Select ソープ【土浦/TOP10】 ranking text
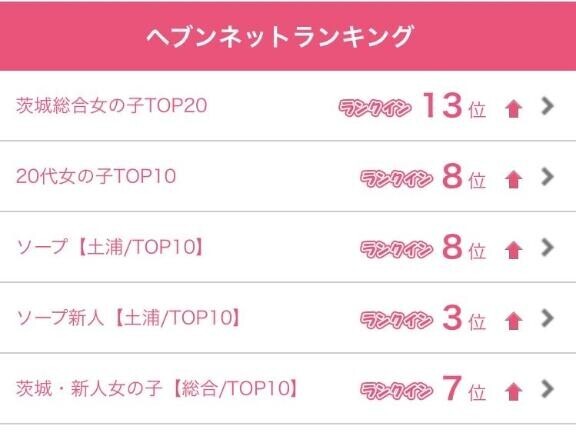 coord(110,247)
